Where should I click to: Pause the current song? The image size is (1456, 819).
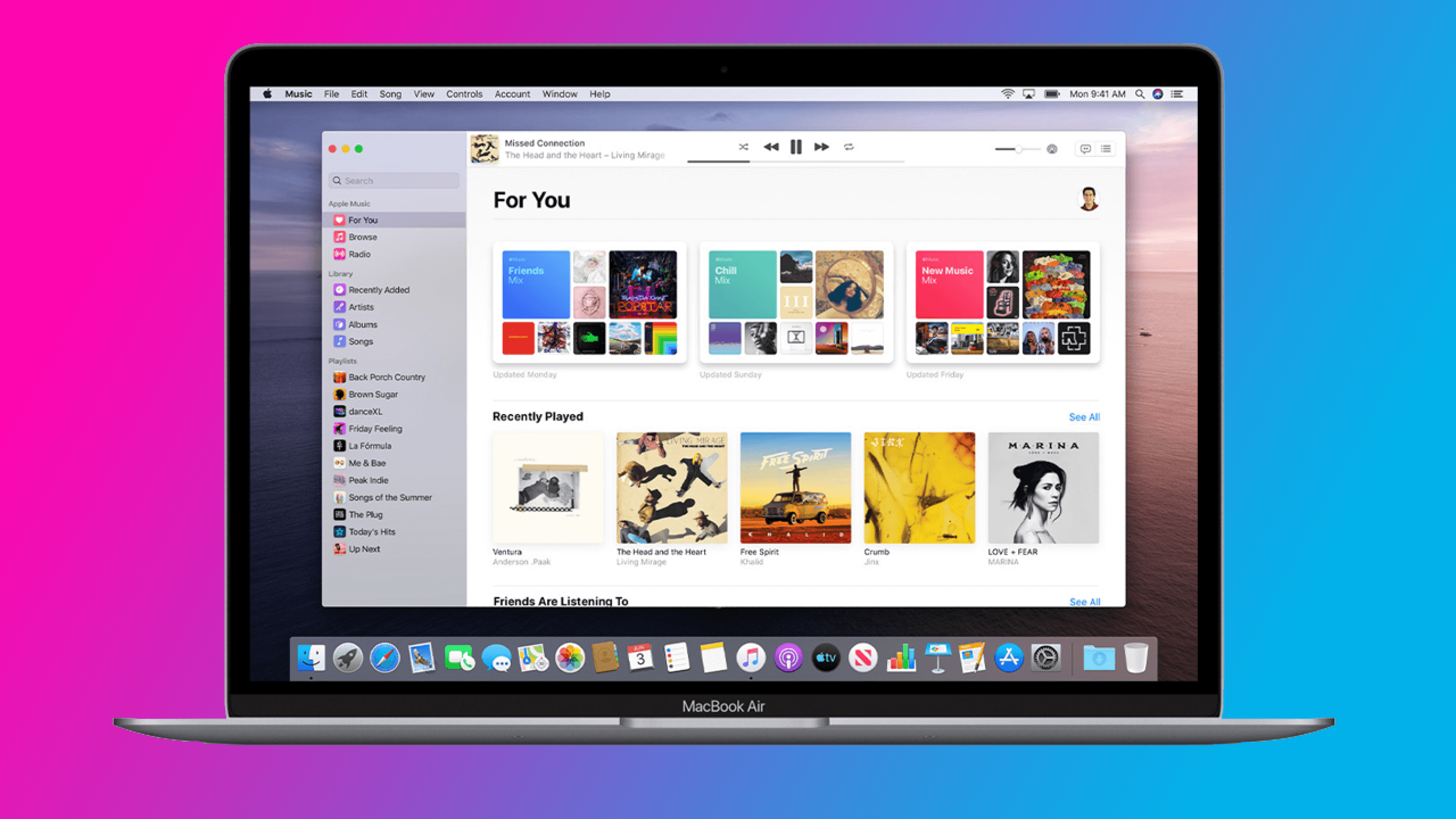(x=796, y=147)
